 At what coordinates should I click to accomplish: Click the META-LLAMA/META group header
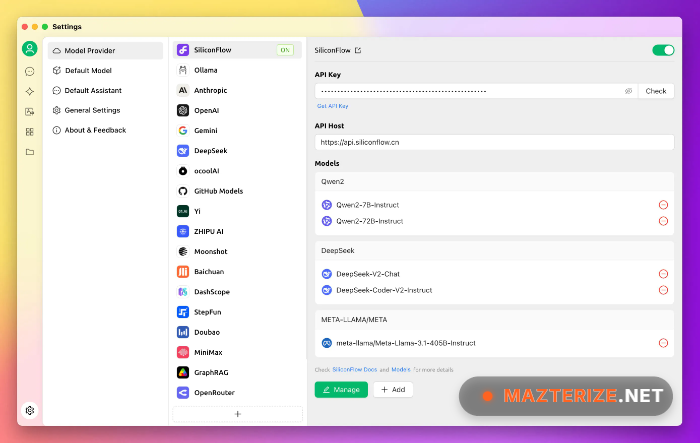[494, 320]
